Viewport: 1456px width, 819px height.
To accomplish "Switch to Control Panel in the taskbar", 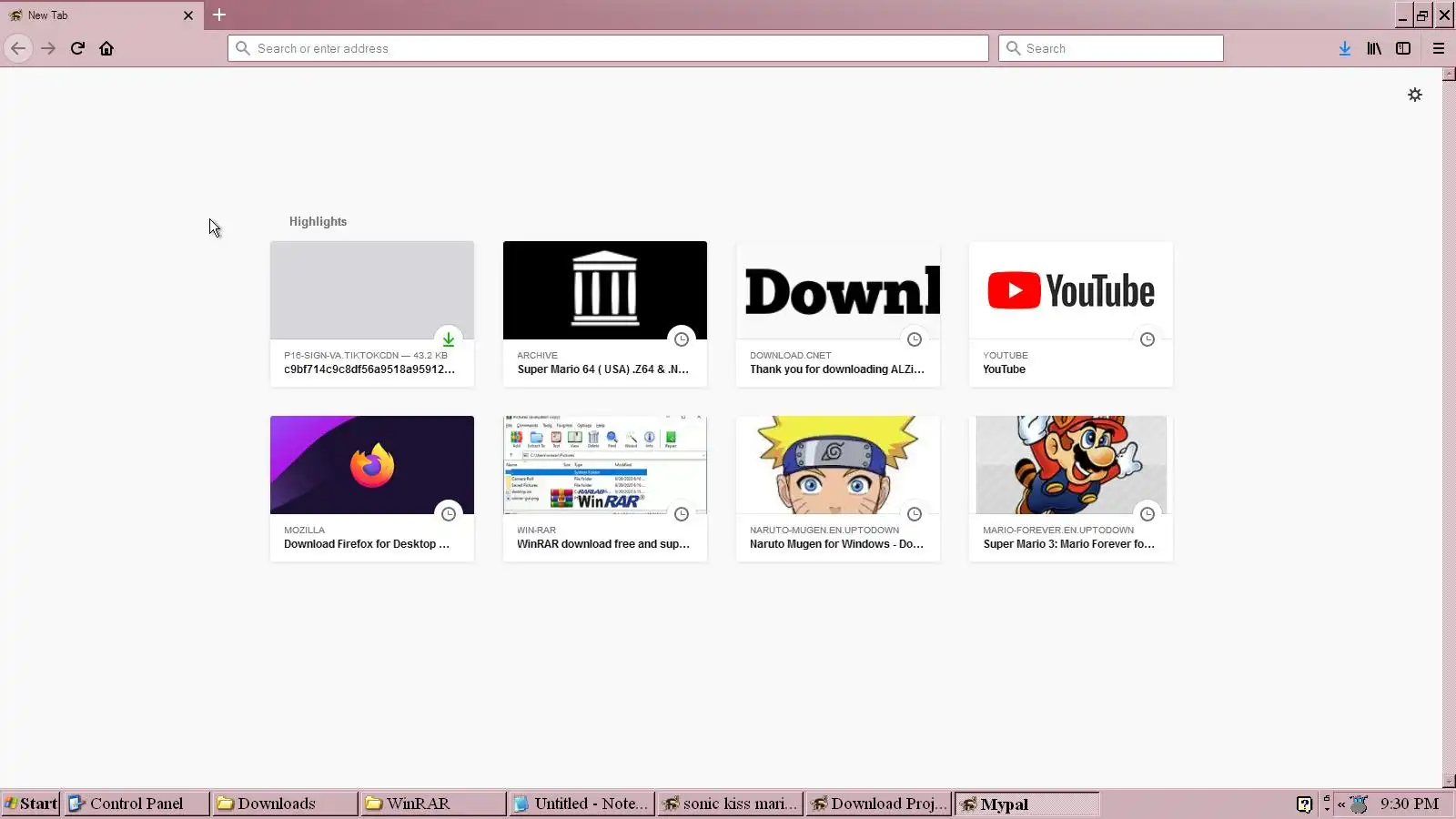I will point(136,804).
